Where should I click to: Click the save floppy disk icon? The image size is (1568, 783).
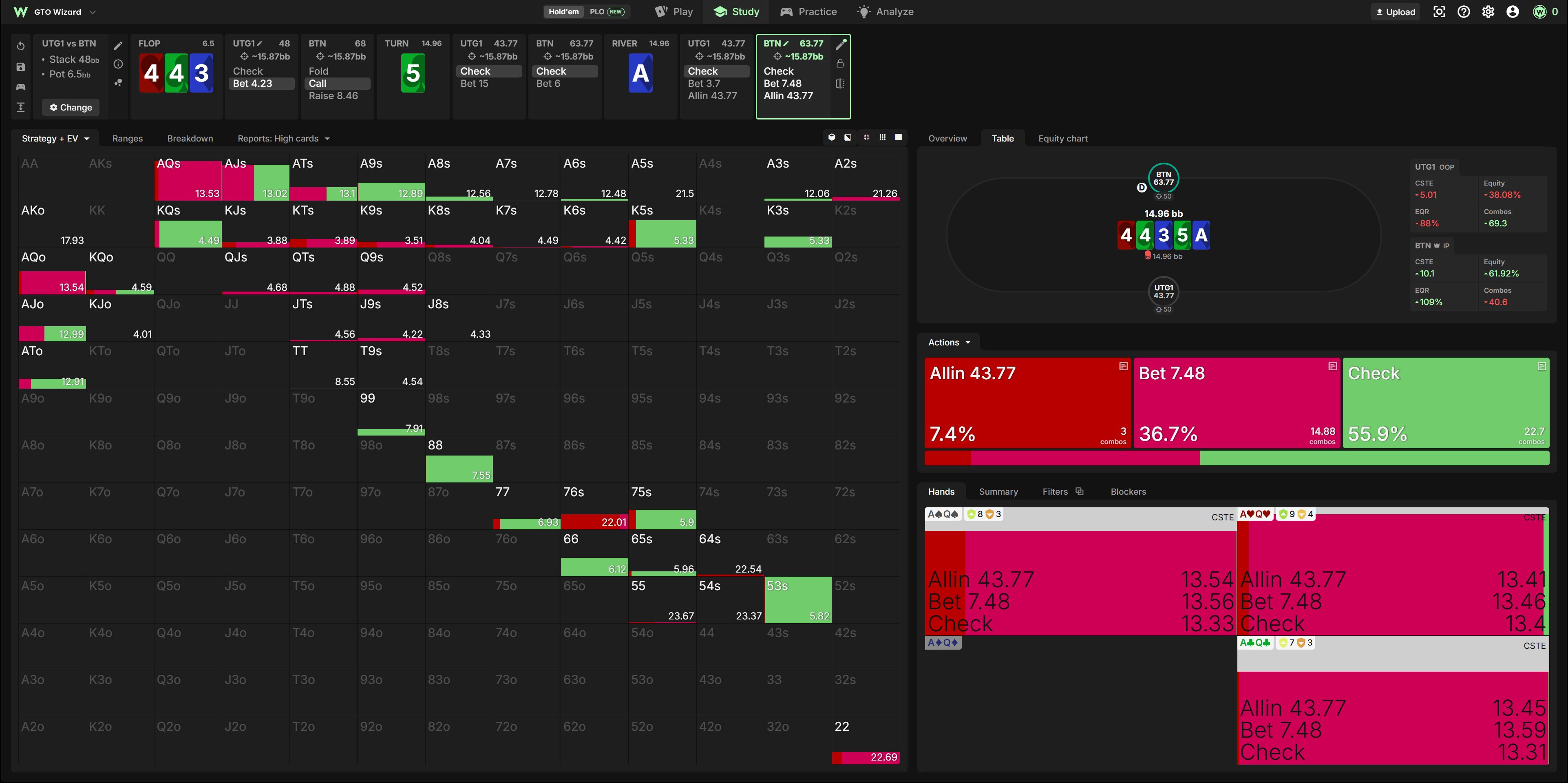pyautogui.click(x=21, y=67)
